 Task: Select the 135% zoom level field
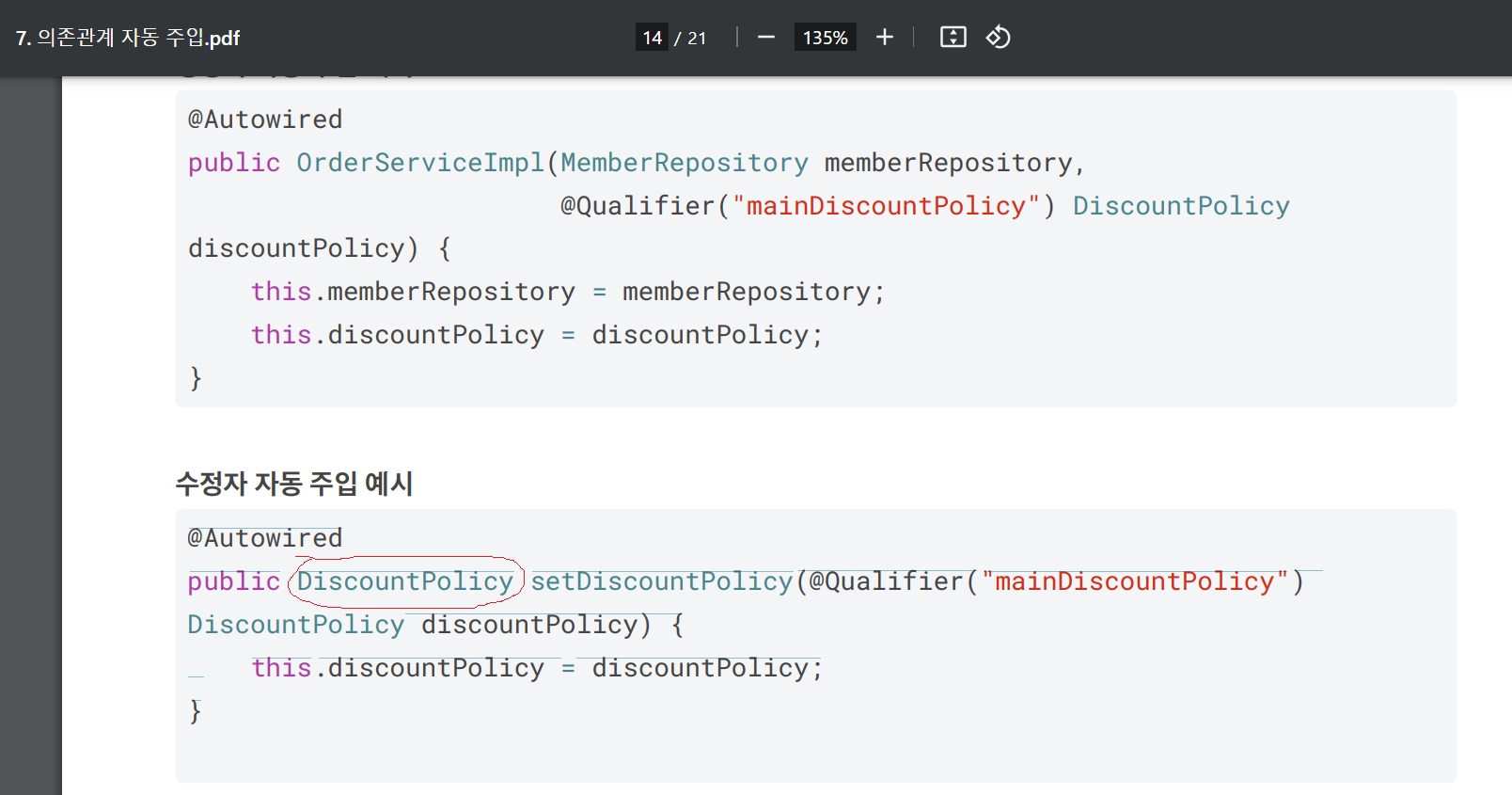pyautogui.click(x=825, y=38)
